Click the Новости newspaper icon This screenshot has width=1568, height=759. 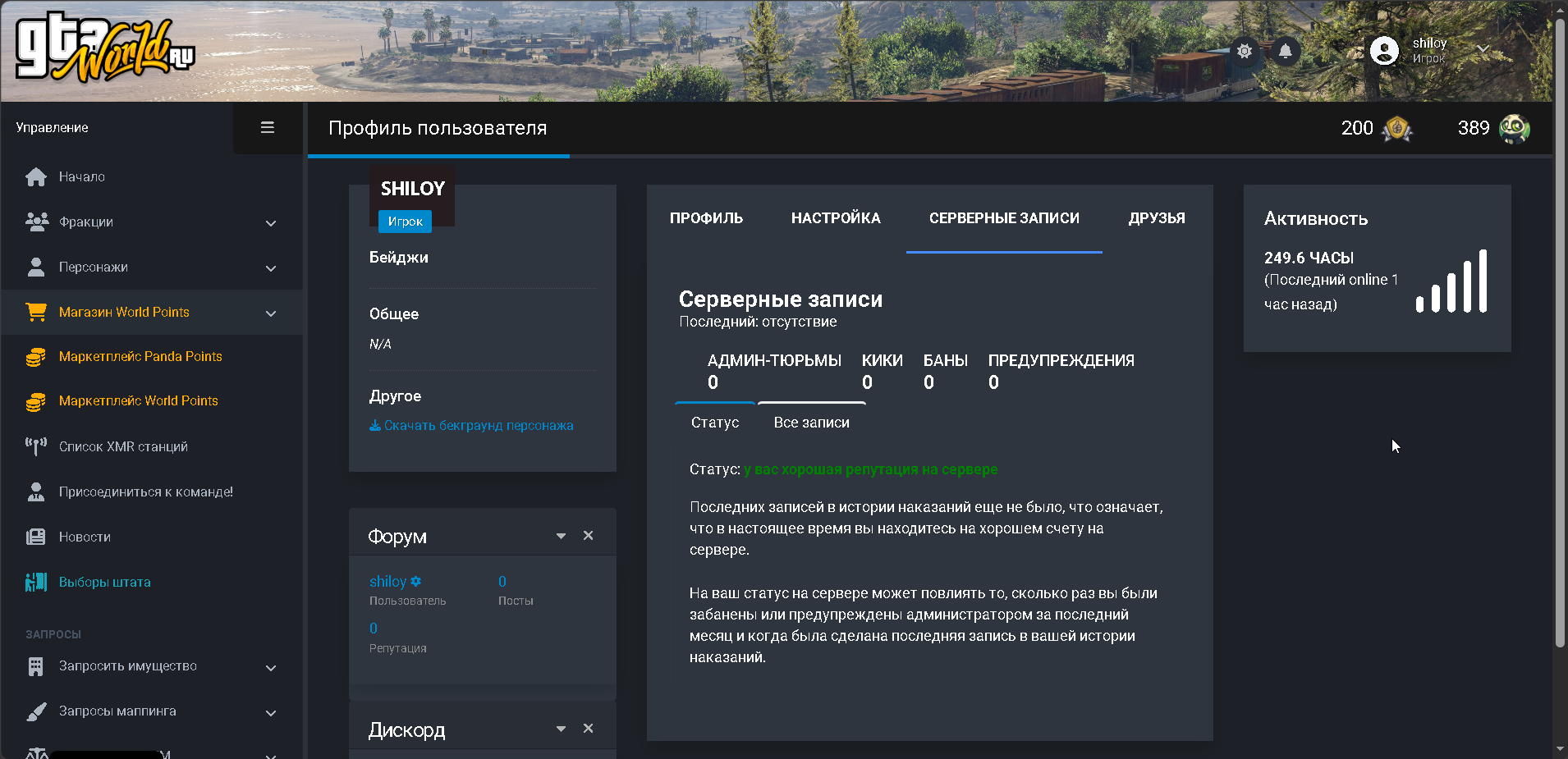point(36,537)
